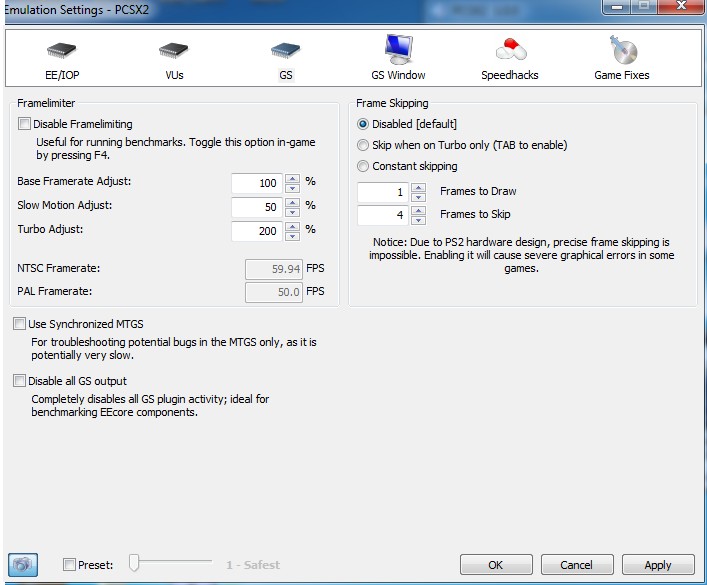Switch to the VUs tab label

[174, 75]
